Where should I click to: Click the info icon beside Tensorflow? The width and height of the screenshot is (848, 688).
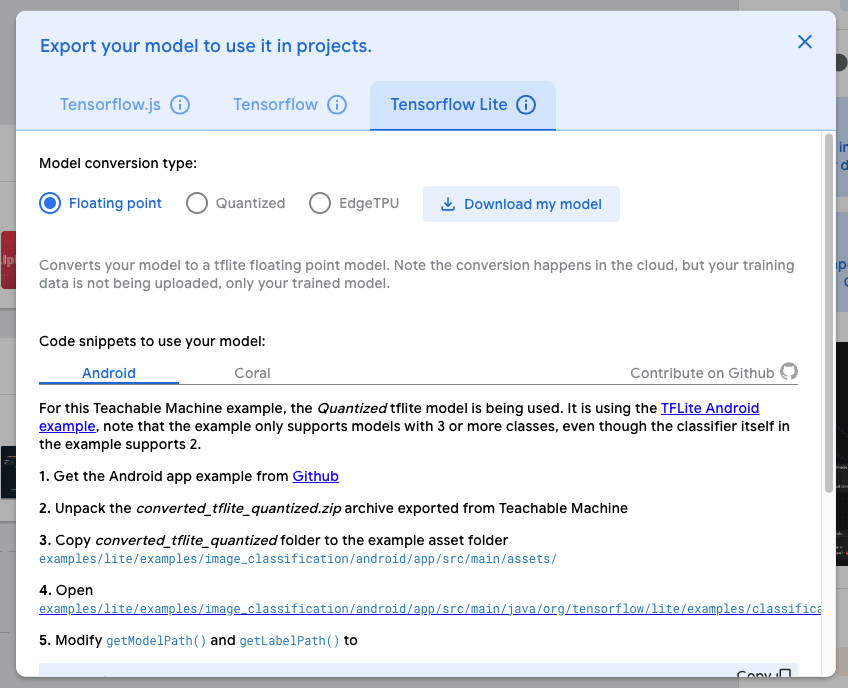click(337, 104)
